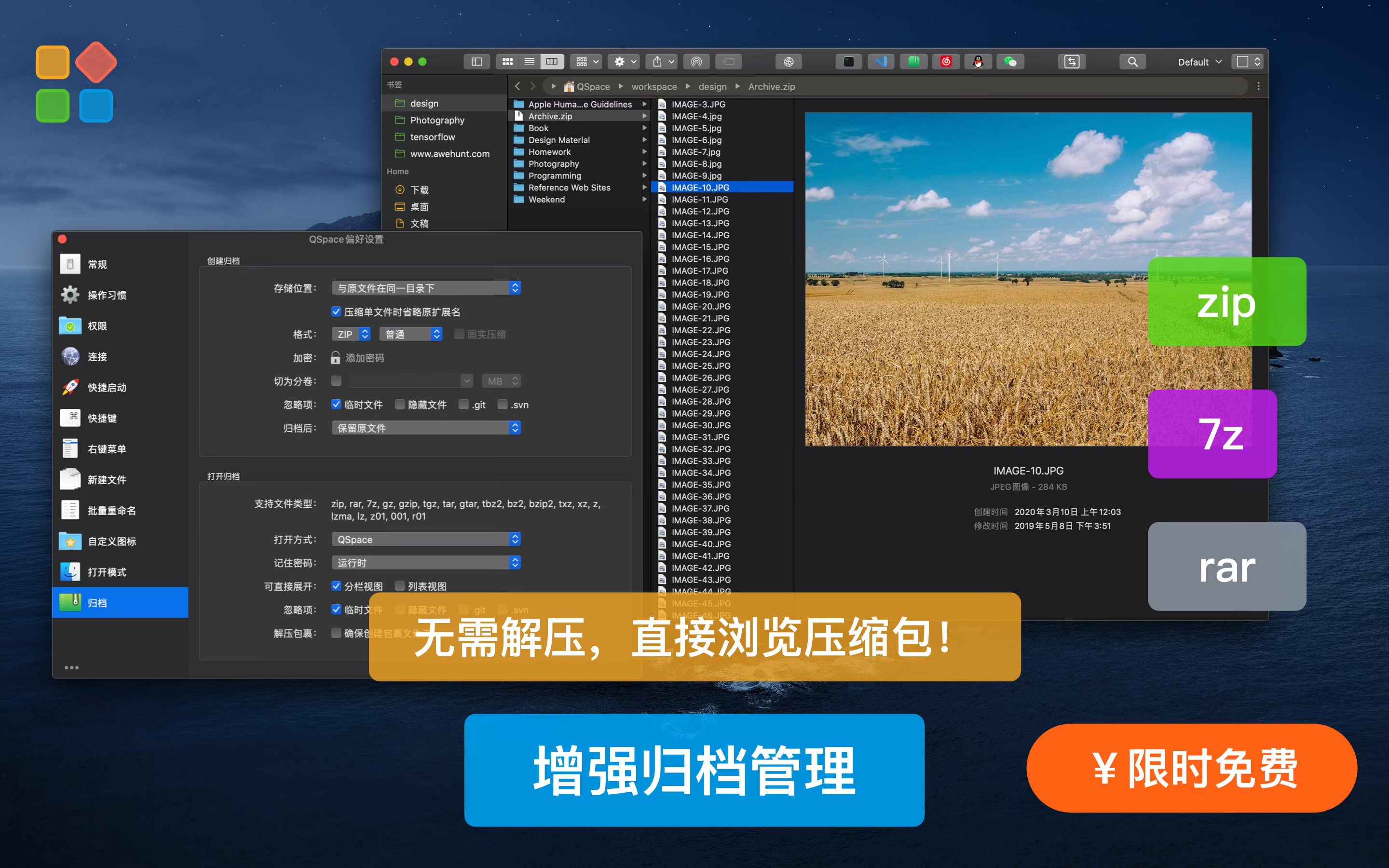Screen dimensions: 1389x868
Task: Expand the 归档后 action dropdown
Action: click(426, 428)
